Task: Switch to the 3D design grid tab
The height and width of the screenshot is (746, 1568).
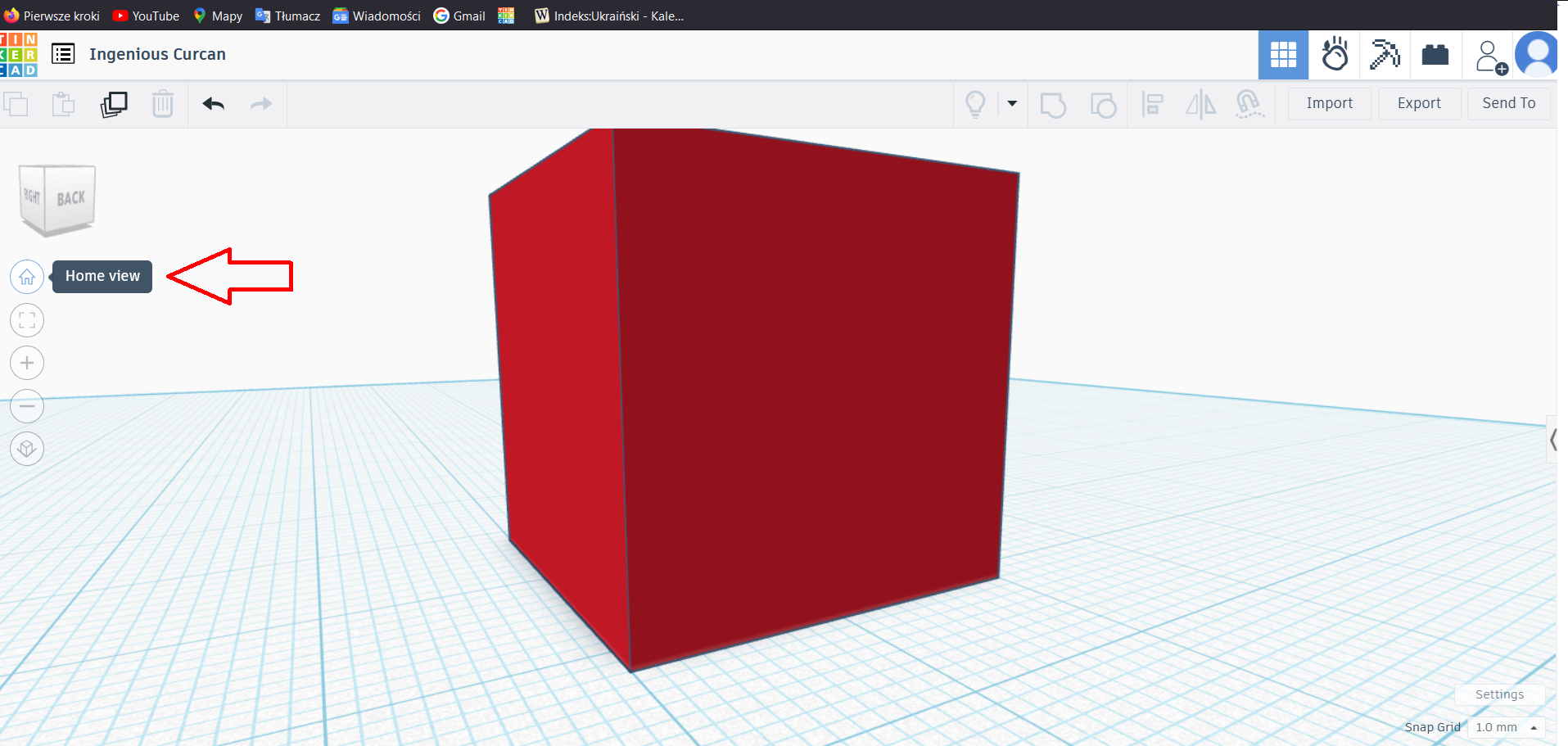Action: pyautogui.click(x=1283, y=55)
